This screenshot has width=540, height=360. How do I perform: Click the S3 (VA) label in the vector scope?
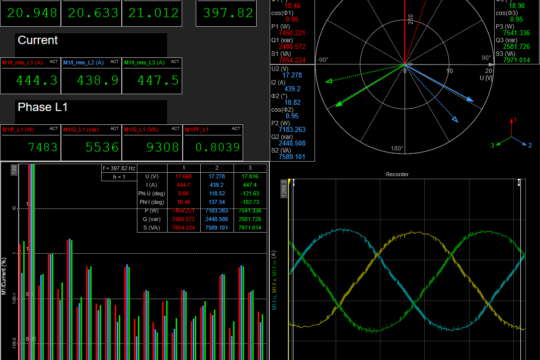click(x=506, y=54)
